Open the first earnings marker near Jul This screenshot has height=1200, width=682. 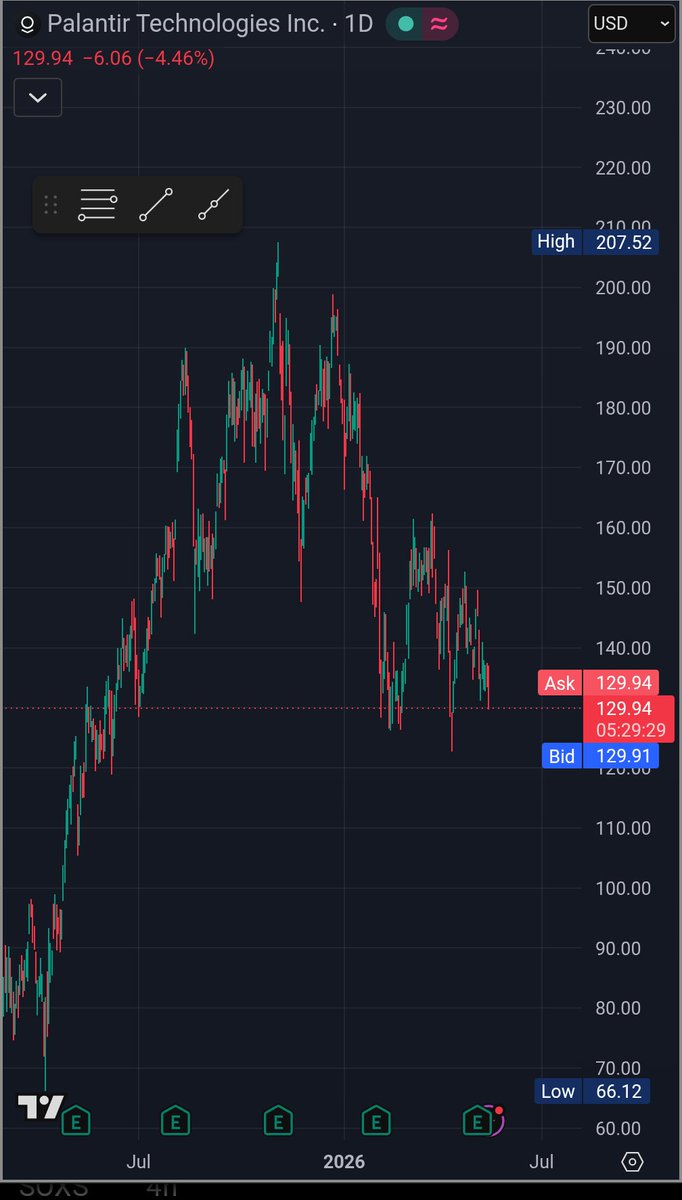point(176,1120)
